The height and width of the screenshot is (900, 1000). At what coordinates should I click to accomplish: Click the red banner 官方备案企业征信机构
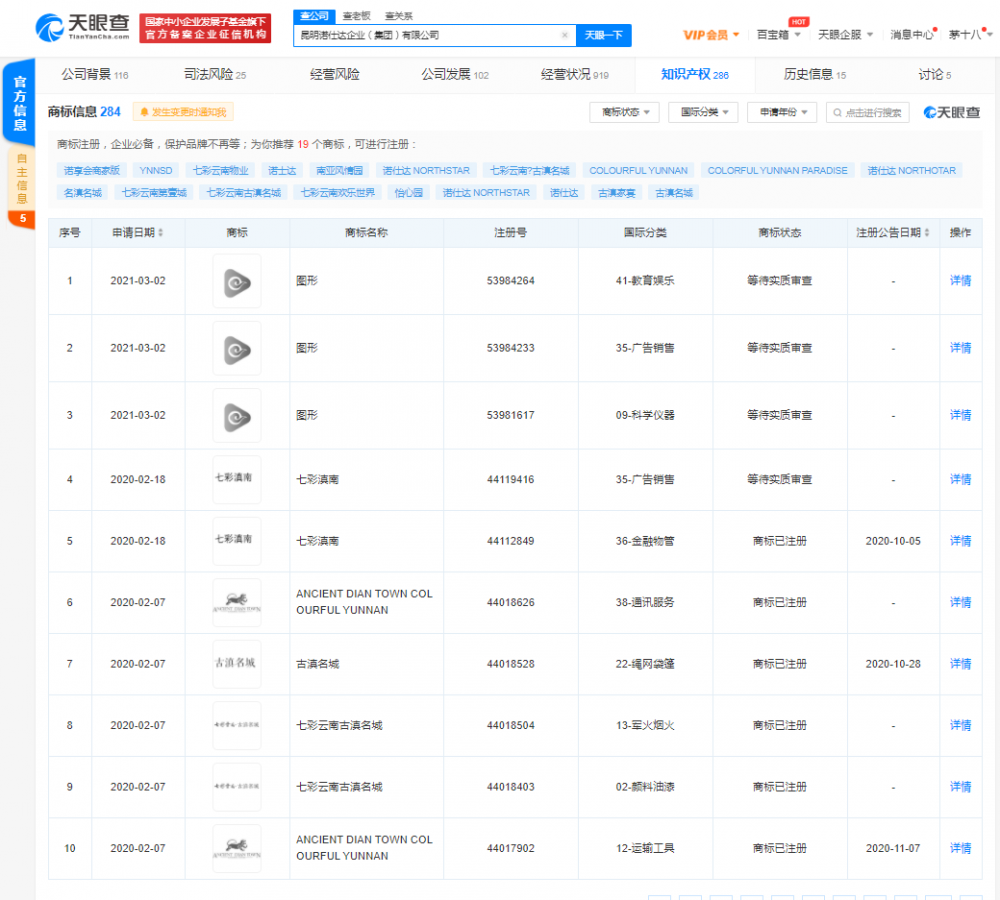pos(205,29)
